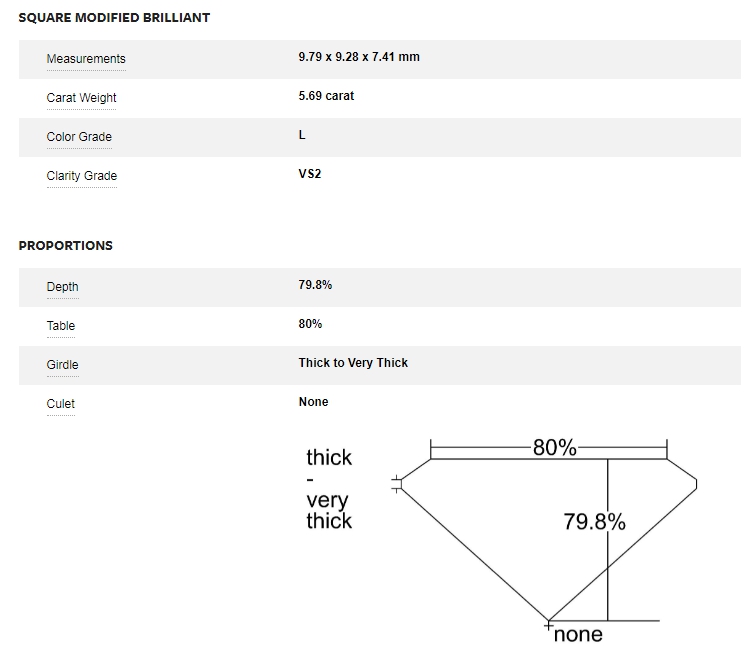Select the 5.69 carat value text
This screenshot has width=753, height=659.
point(326,96)
